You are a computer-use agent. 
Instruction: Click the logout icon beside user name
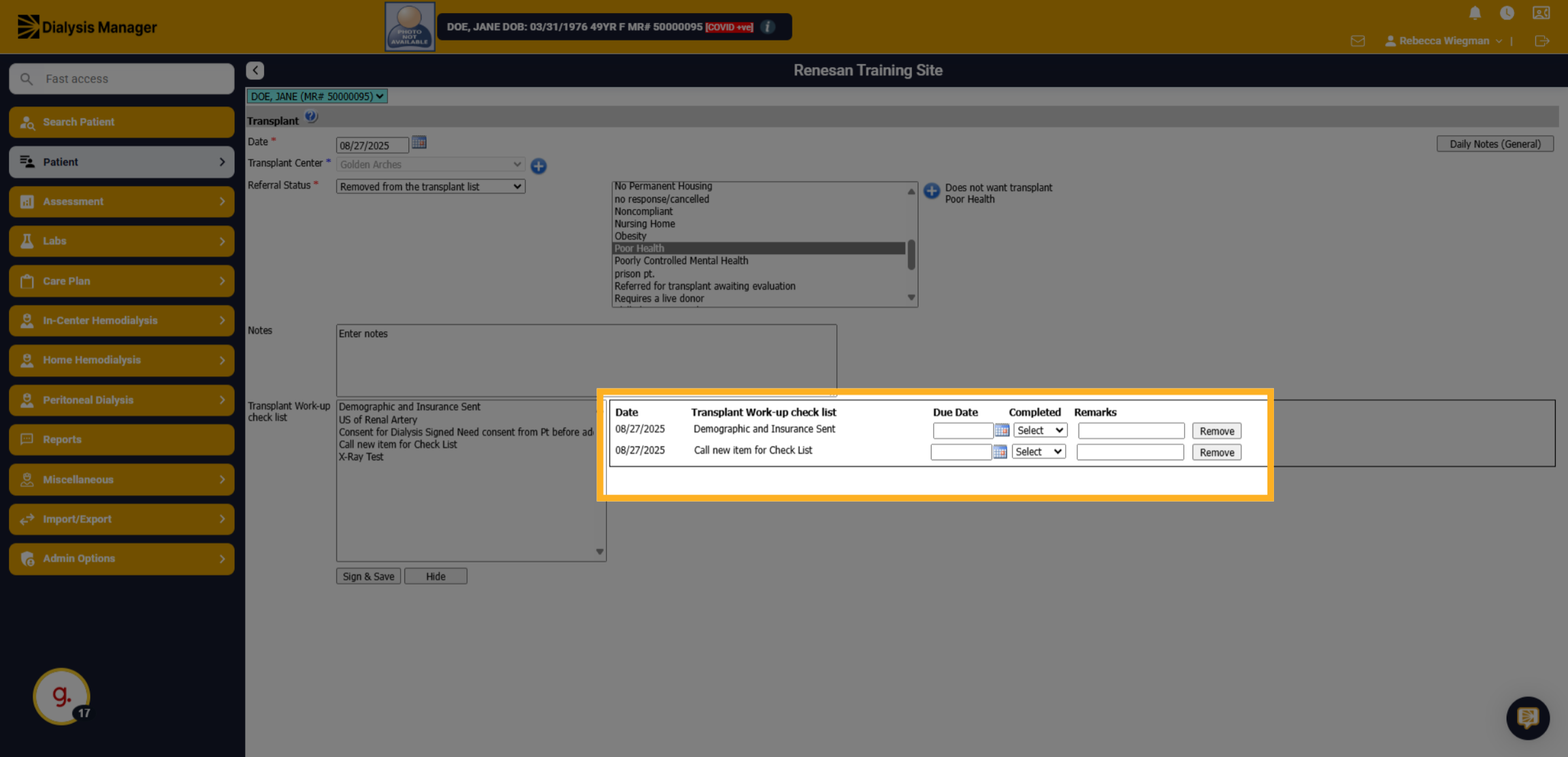pyautogui.click(x=1542, y=41)
